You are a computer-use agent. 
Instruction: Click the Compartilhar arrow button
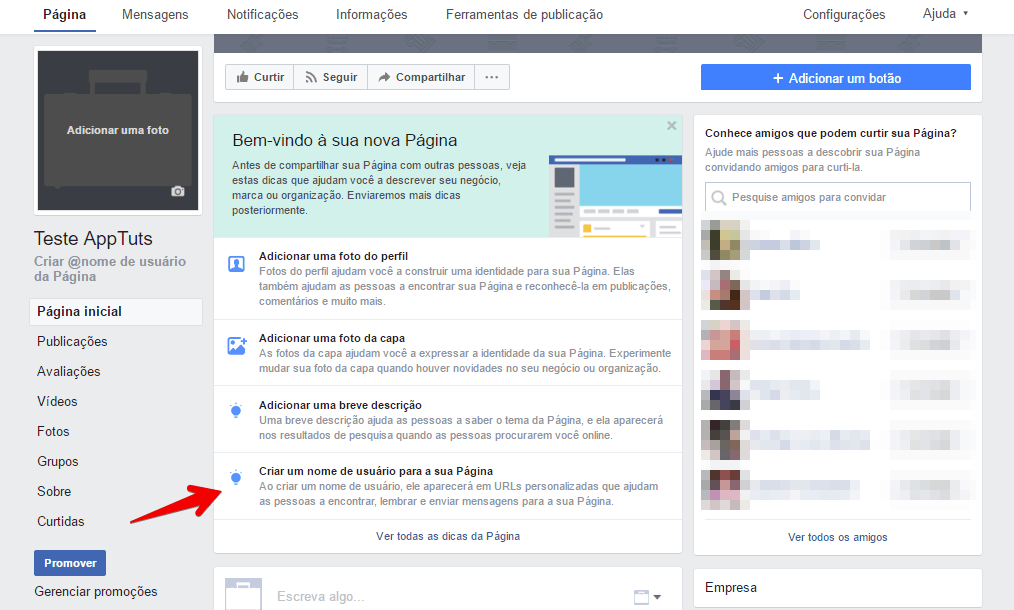(421, 77)
